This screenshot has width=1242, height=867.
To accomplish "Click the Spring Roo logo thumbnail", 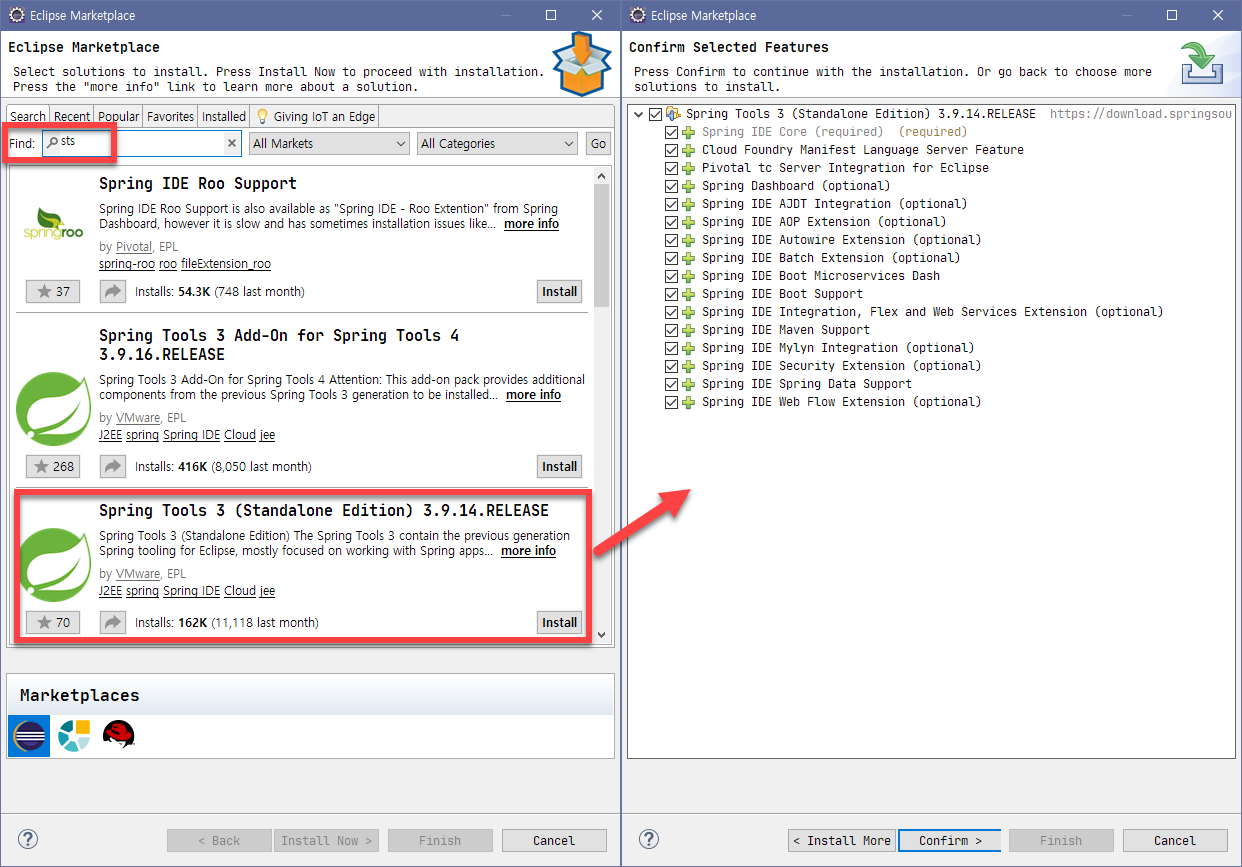I will (53, 225).
